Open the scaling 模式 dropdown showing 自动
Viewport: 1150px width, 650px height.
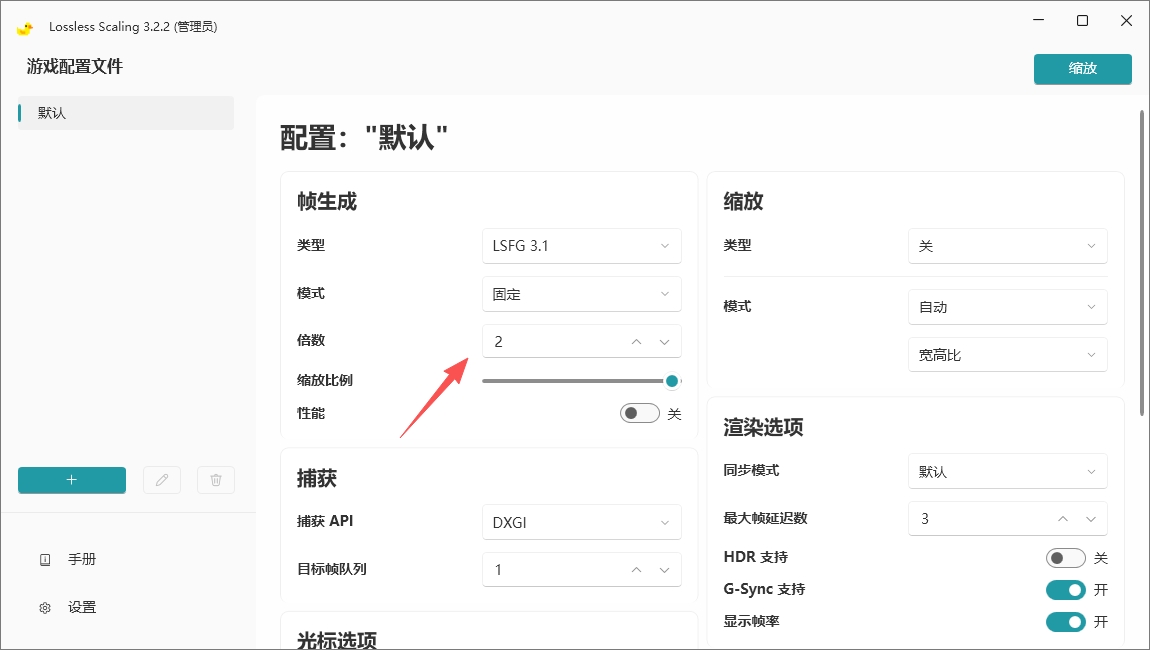tap(1008, 307)
